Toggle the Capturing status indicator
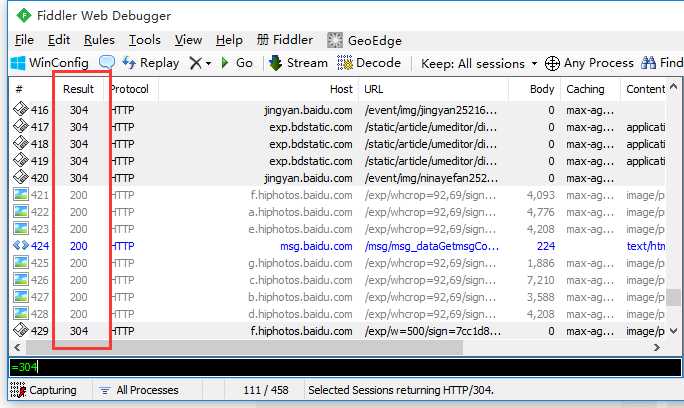 [x=43, y=390]
